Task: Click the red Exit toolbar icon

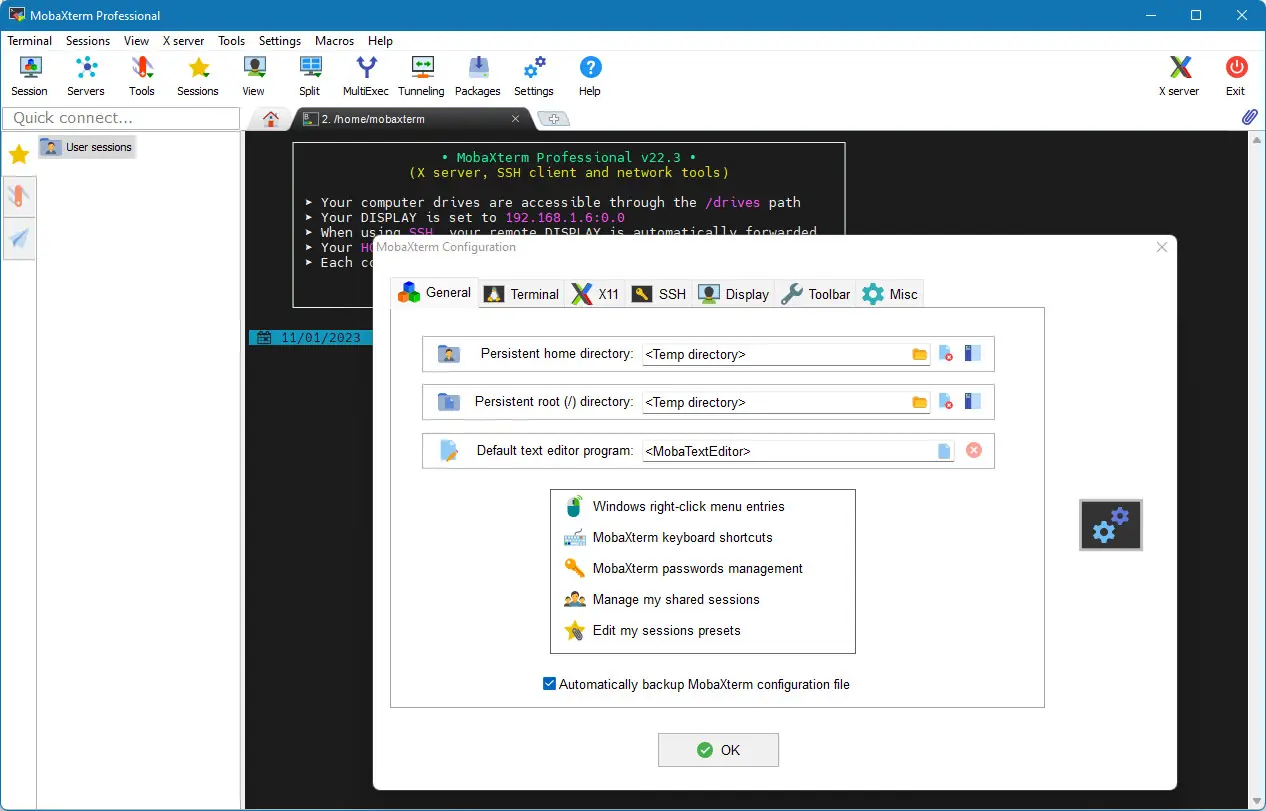Action: (1236, 76)
